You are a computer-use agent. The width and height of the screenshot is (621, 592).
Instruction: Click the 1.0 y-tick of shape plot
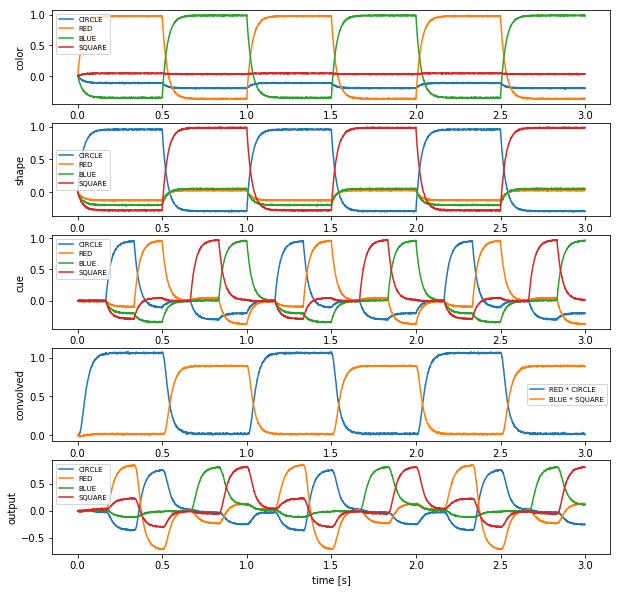coord(38,127)
